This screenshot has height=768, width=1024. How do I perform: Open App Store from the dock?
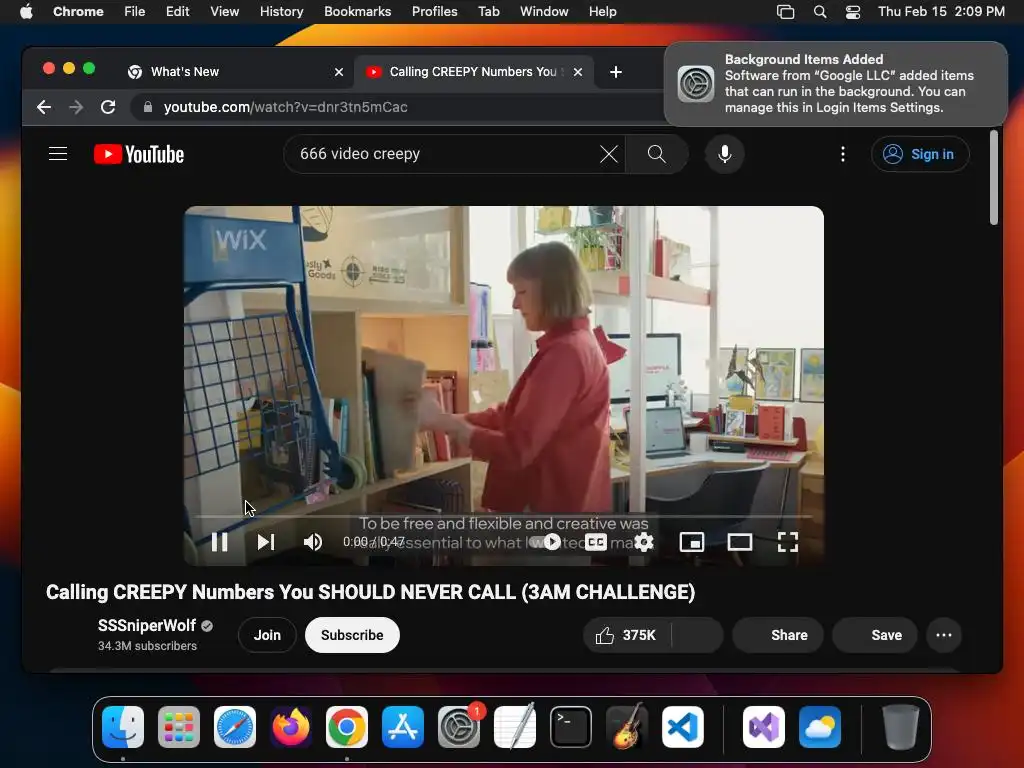click(403, 727)
